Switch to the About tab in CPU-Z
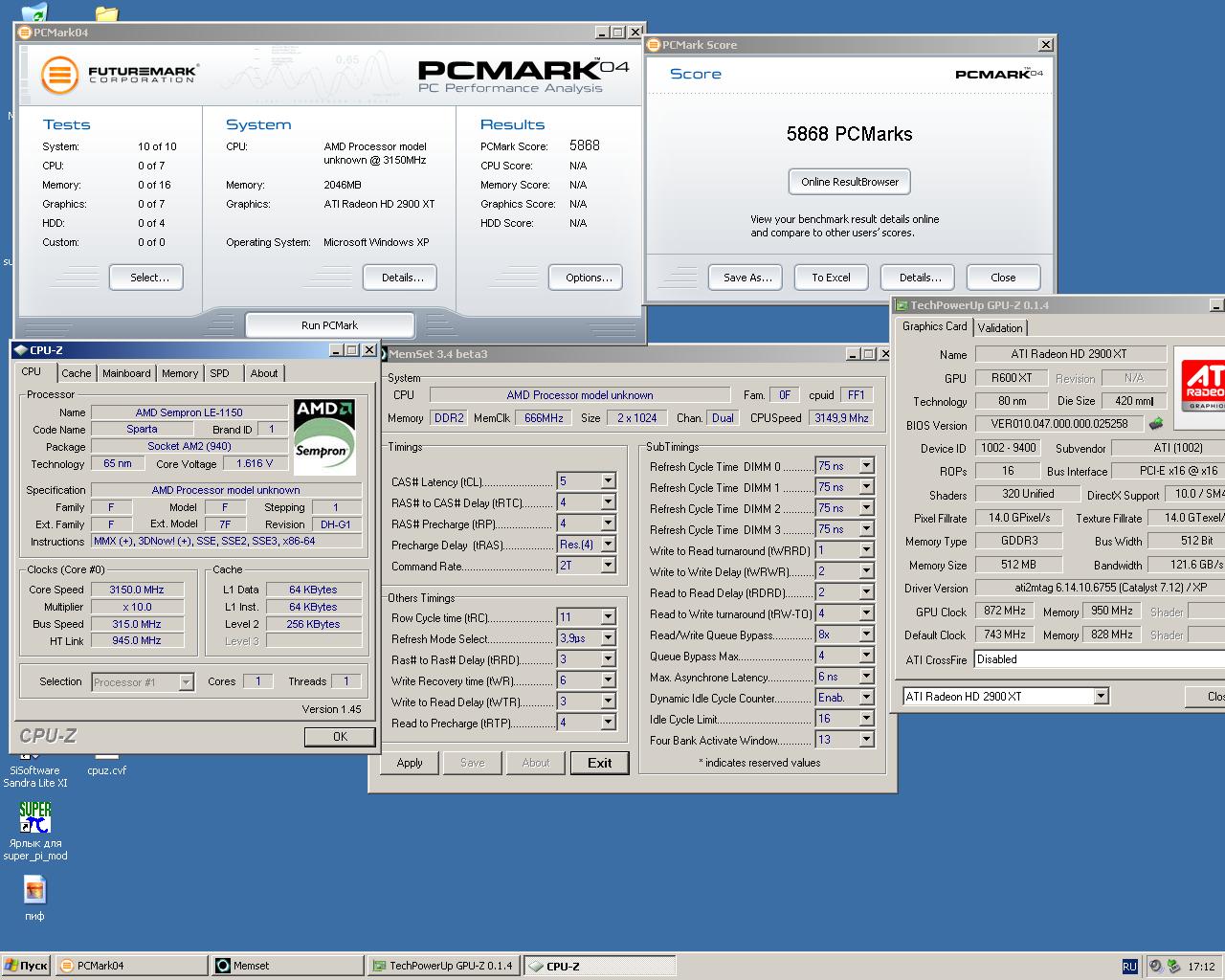The width and height of the screenshot is (1225, 980). click(264, 373)
